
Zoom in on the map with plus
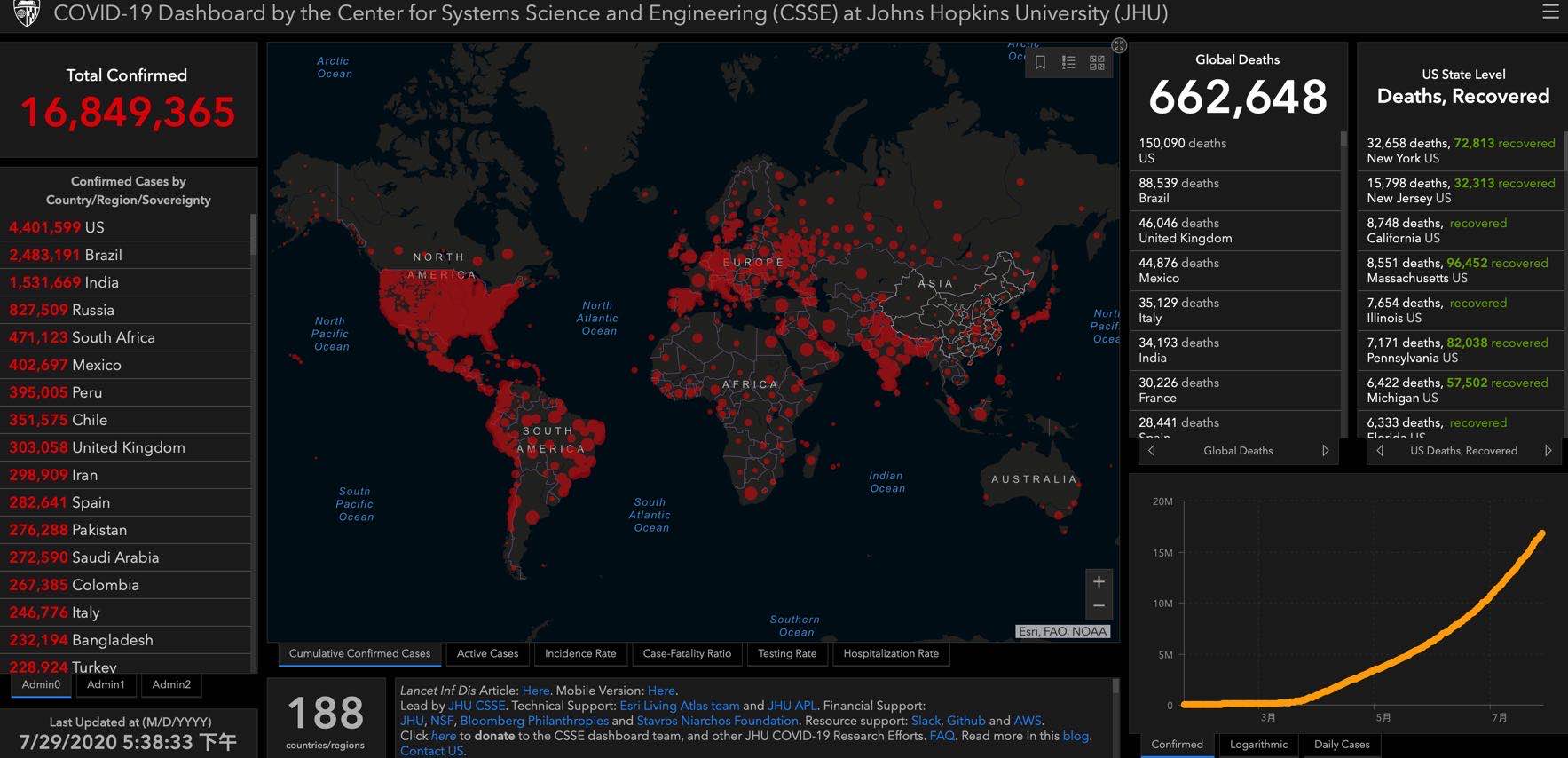(1099, 581)
